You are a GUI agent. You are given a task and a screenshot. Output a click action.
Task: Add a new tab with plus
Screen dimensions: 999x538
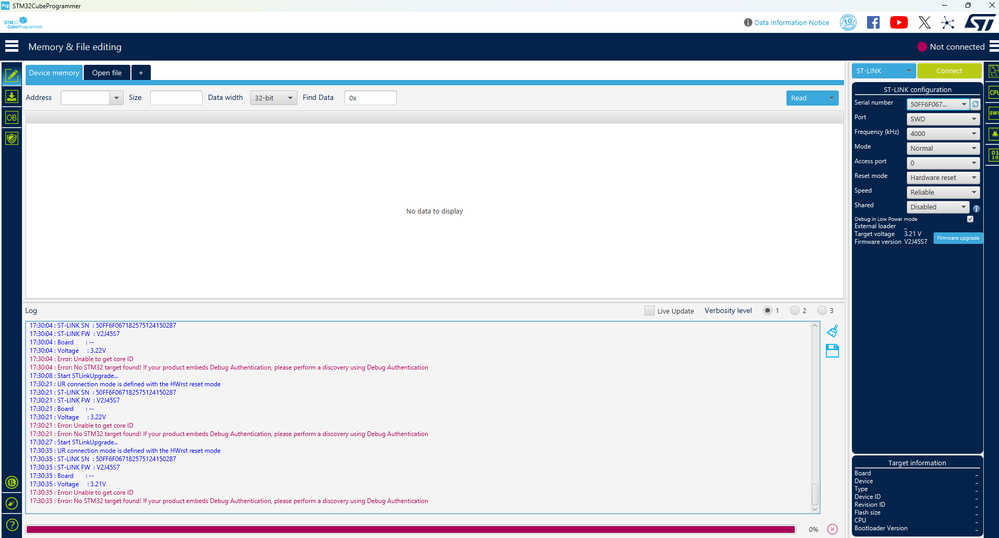141,73
